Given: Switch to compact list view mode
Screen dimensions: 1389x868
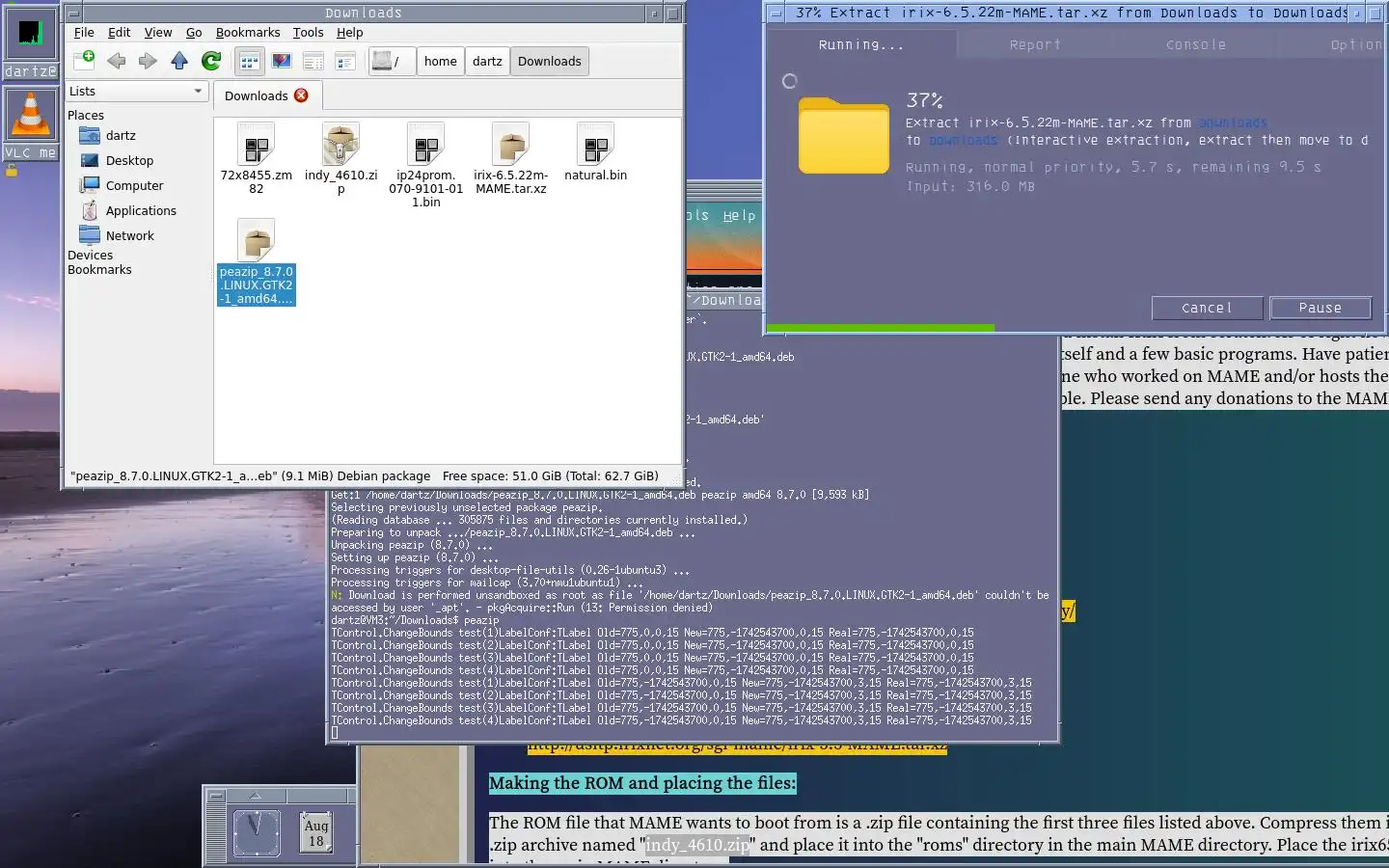Looking at the screenshot, I should (313, 61).
